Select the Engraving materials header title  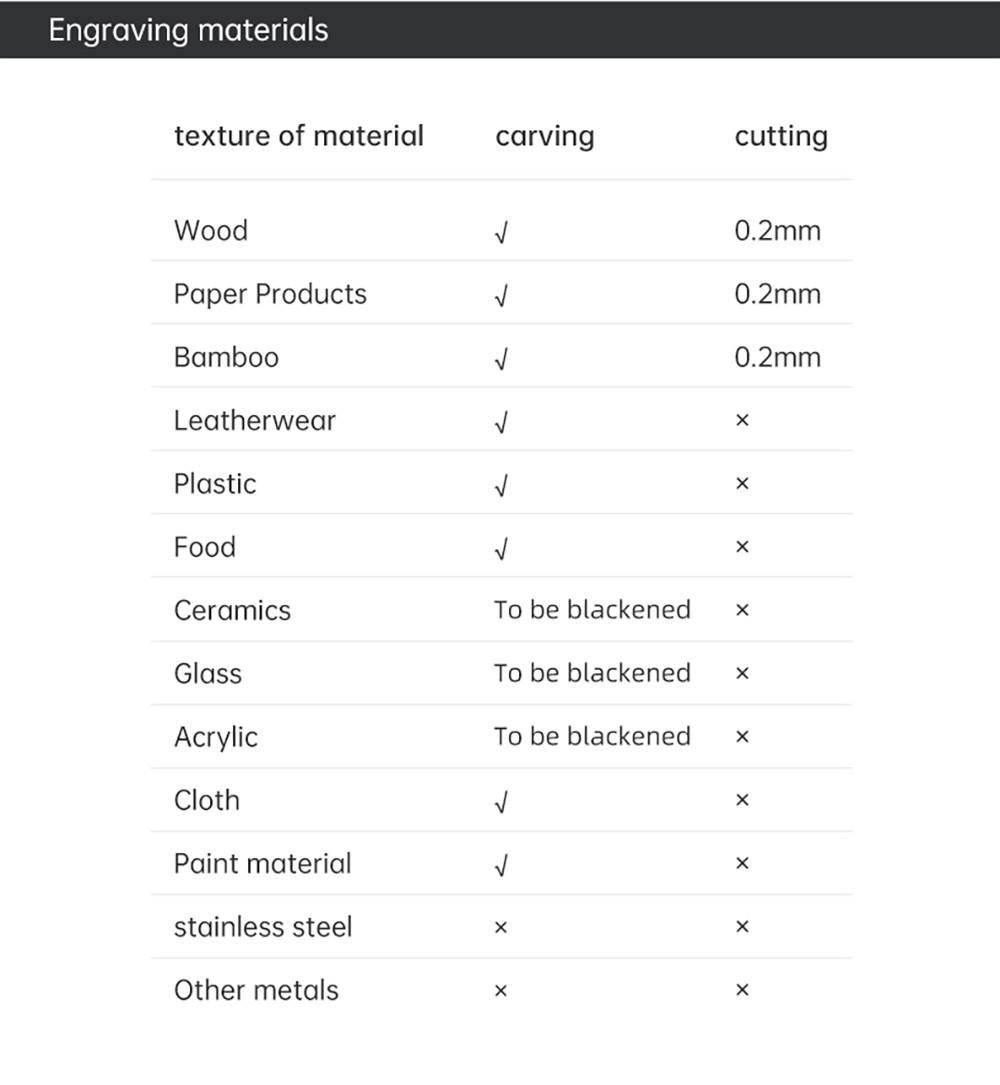click(188, 30)
